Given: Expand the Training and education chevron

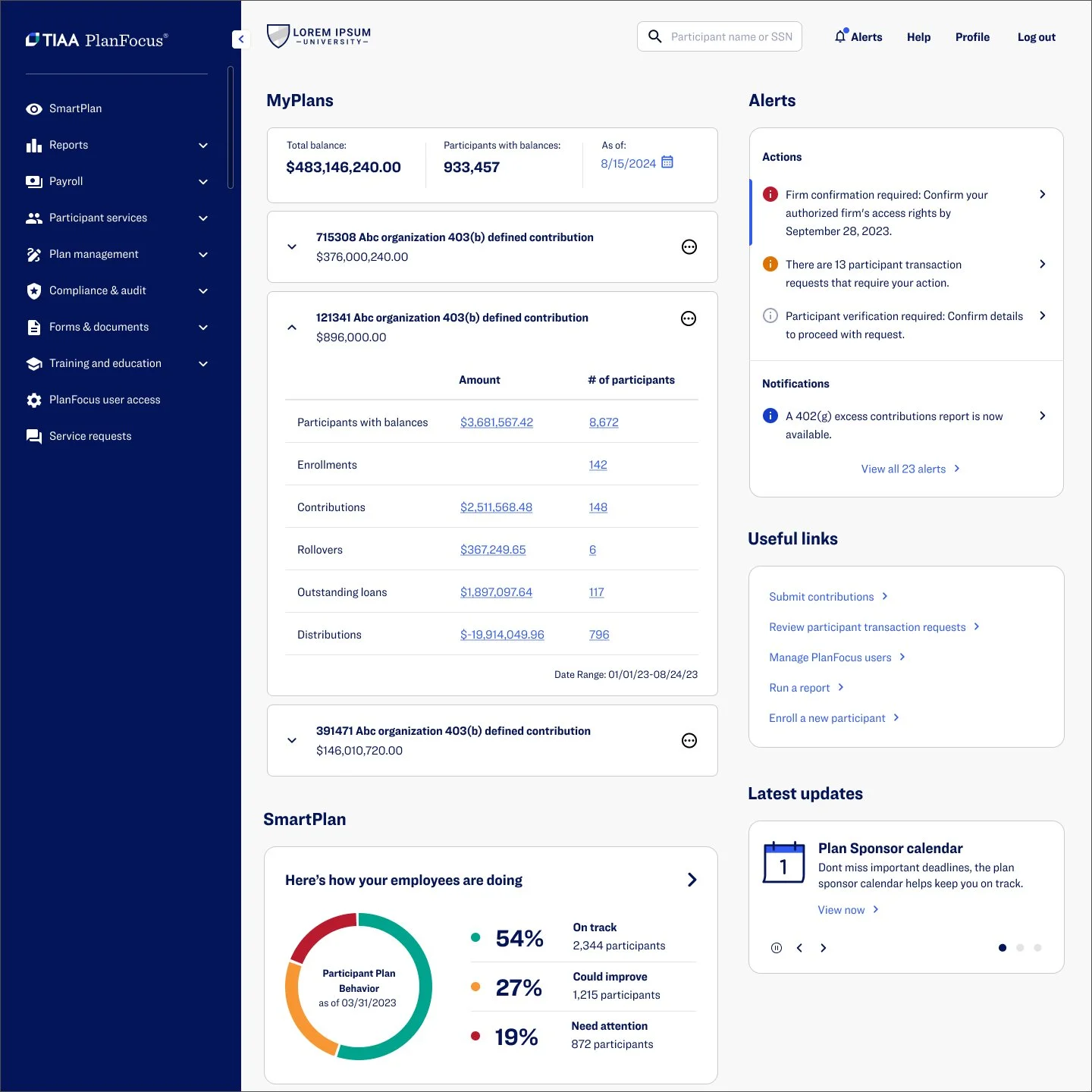Looking at the screenshot, I should click(203, 364).
